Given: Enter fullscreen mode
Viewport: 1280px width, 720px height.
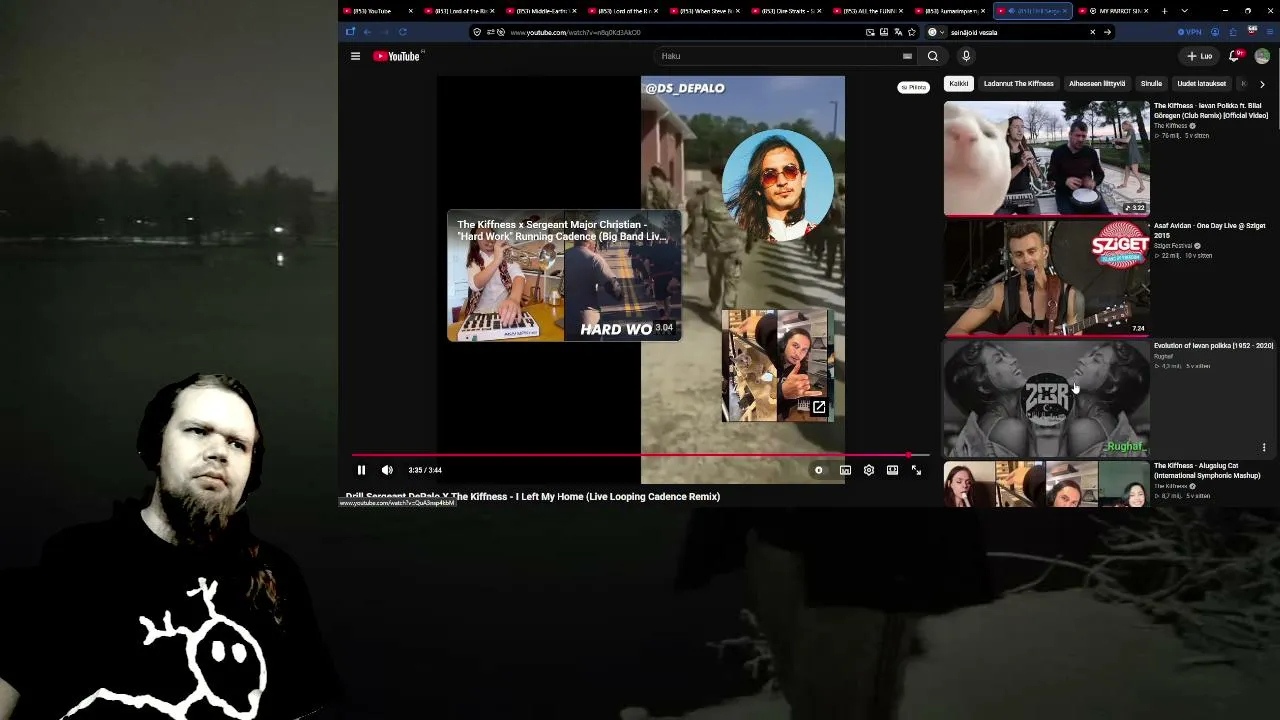Looking at the screenshot, I should pyautogui.click(x=916, y=470).
